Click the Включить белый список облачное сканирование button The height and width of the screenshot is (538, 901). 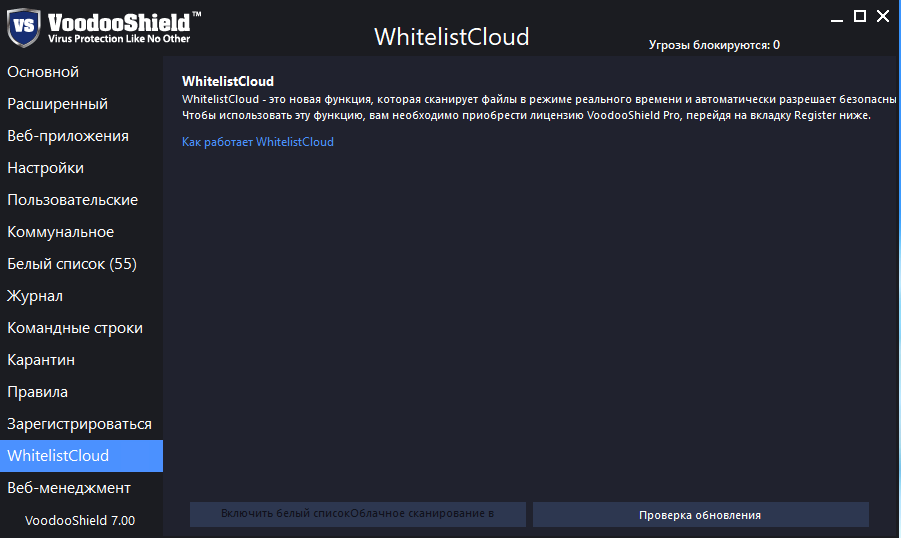[x=357, y=514]
